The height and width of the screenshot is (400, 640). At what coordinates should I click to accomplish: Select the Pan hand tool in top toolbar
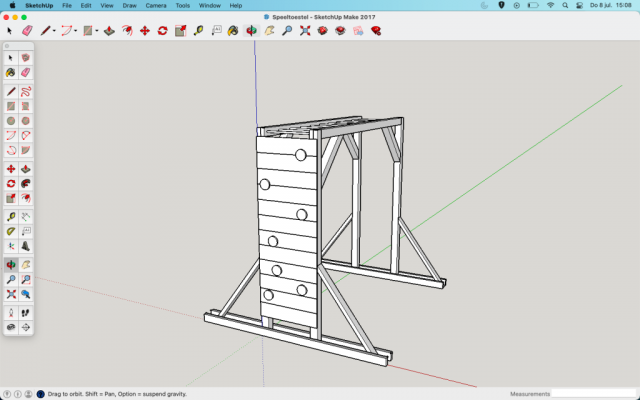(269, 31)
